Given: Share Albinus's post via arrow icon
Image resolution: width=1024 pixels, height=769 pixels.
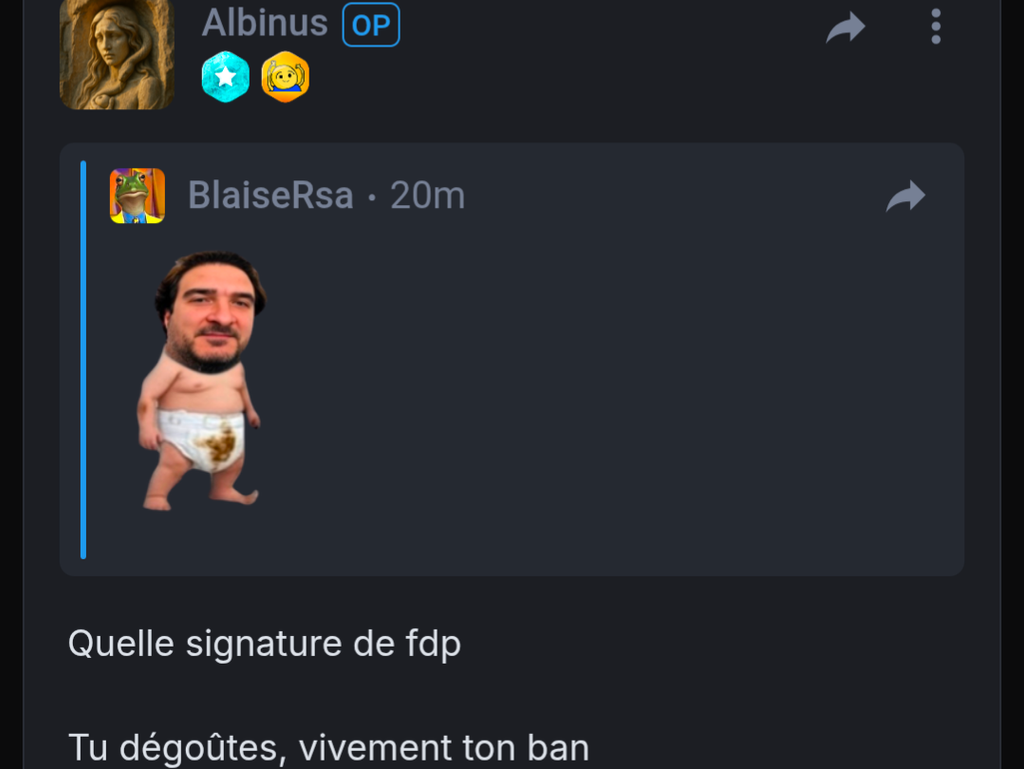Looking at the screenshot, I should (845, 27).
